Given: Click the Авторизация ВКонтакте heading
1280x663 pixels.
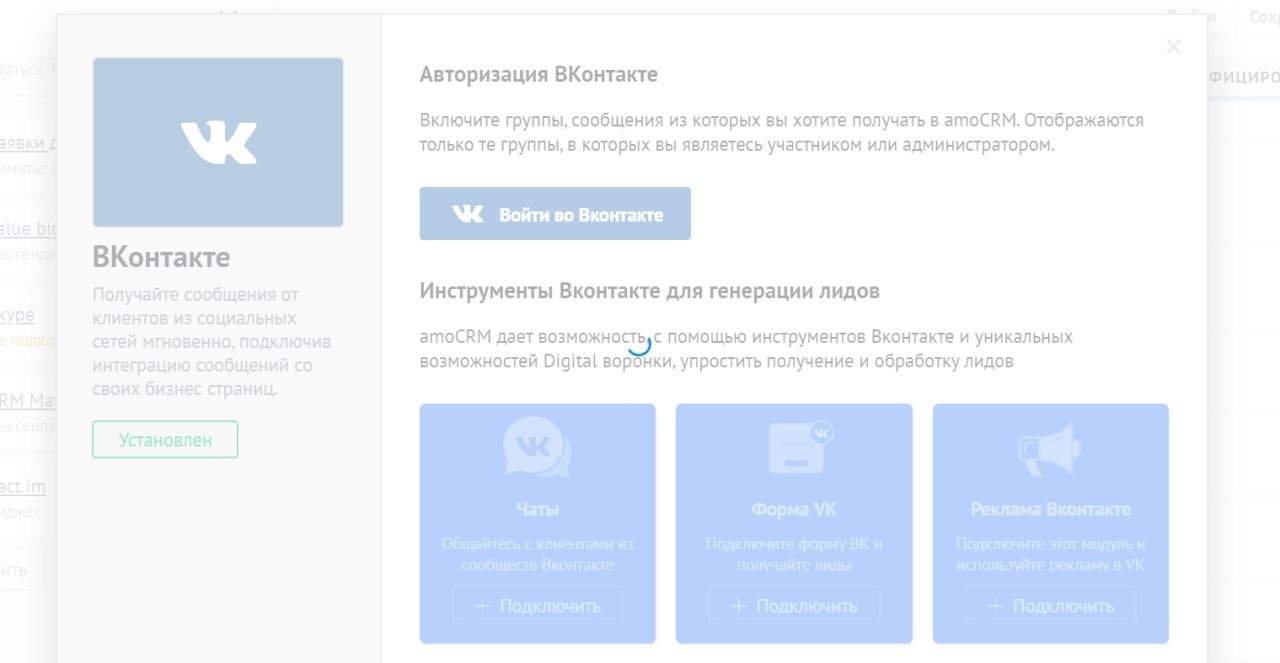Looking at the screenshot, I should pos(538,74).
